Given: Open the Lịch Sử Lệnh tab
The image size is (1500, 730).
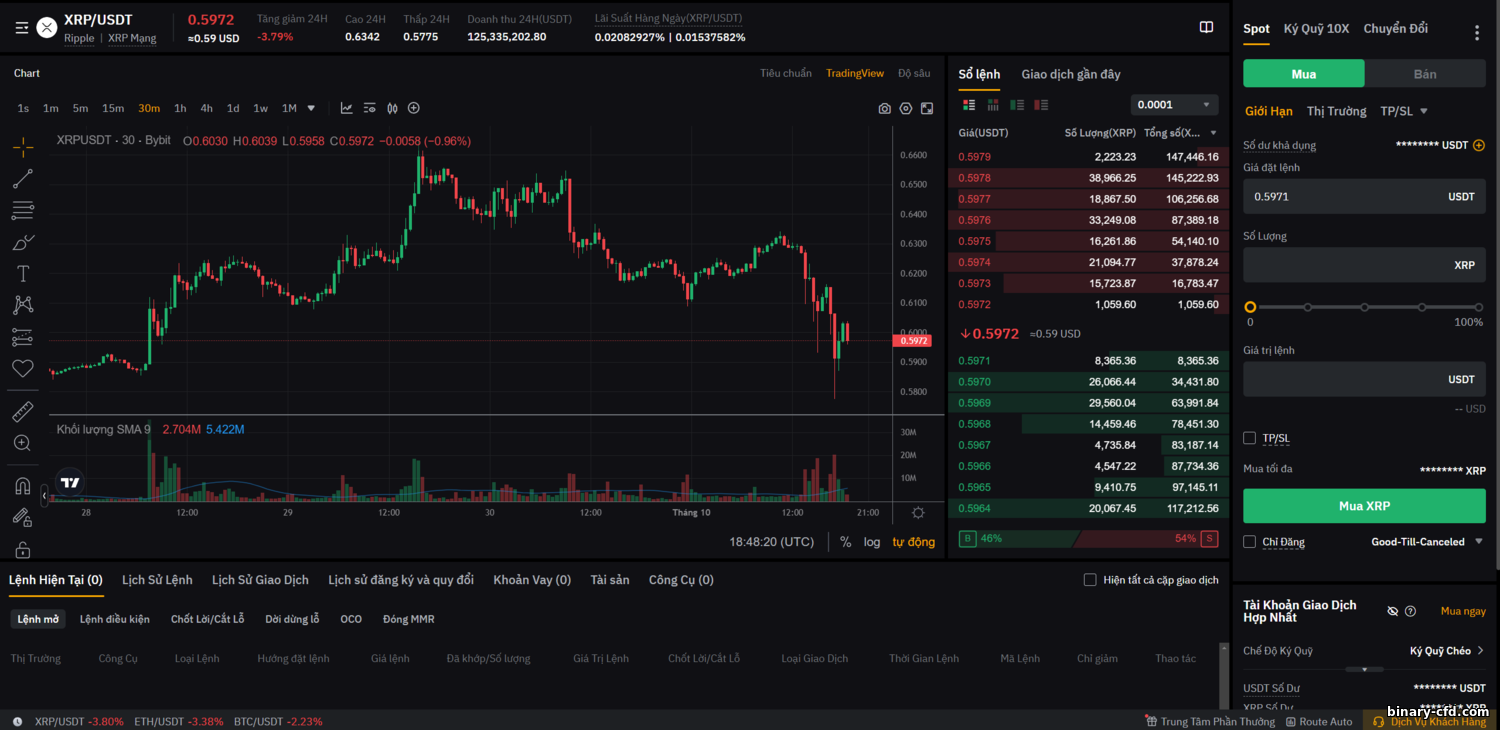Looking at the screenshot, I should tap(157, 580).
